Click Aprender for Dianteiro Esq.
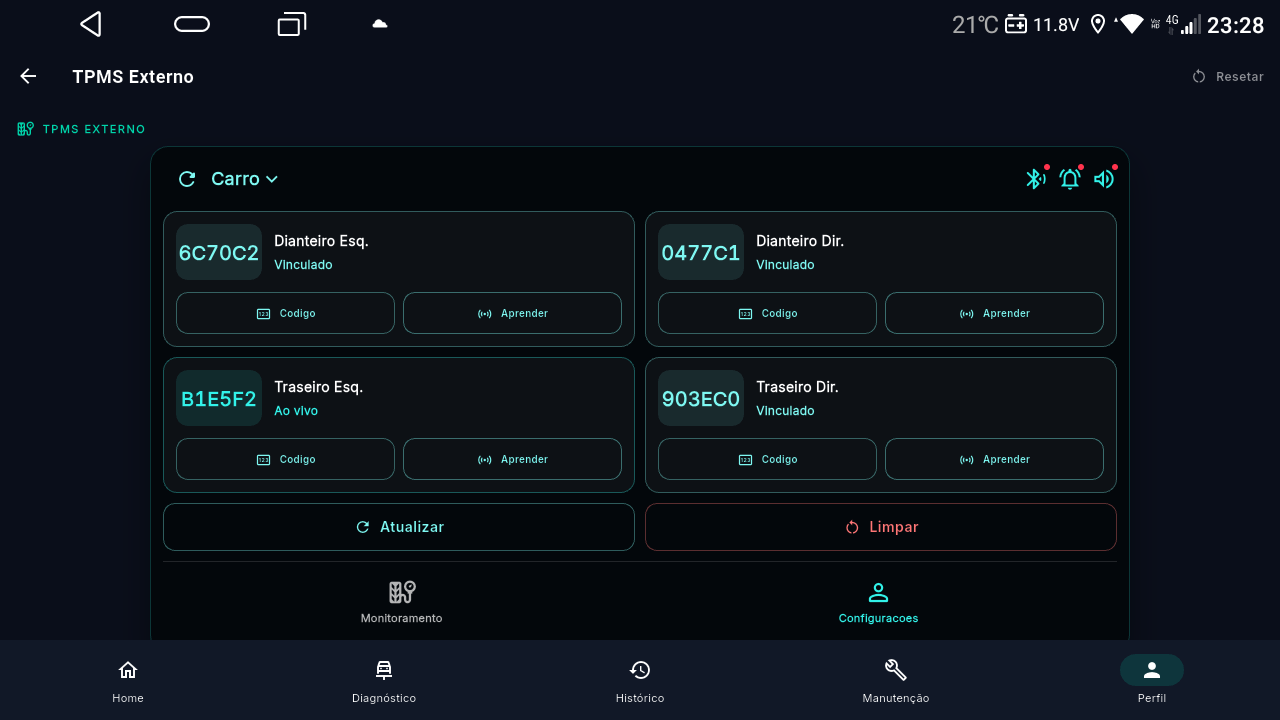This screenshot has height=720, width=1280. click(x=512, y=313)
